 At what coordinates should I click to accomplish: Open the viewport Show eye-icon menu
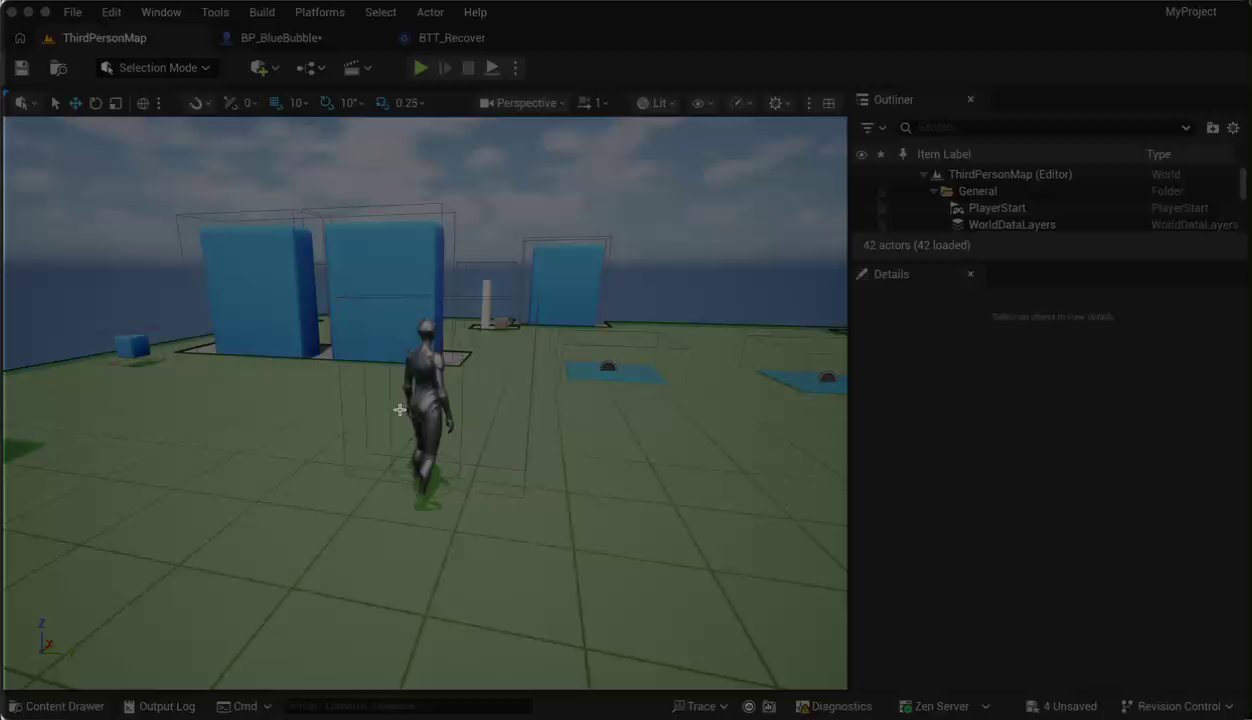pos(703,103)
